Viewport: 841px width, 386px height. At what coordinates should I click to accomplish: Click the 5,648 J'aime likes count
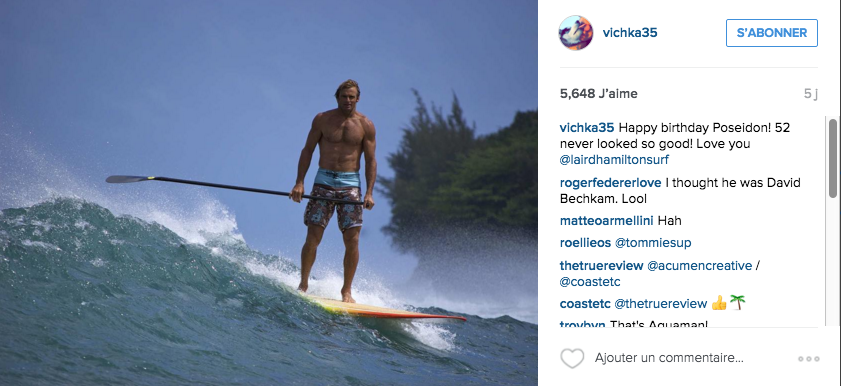(599, 94)
